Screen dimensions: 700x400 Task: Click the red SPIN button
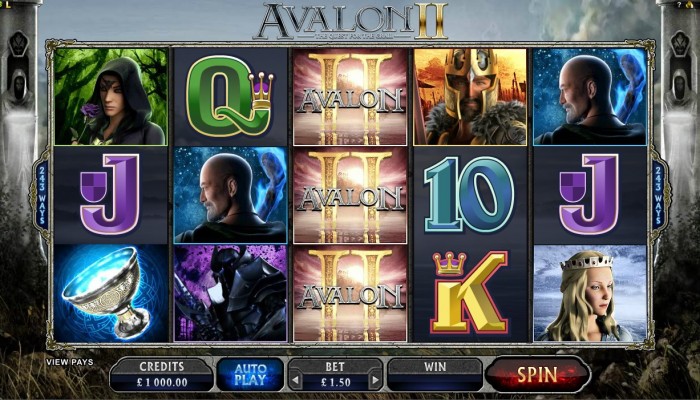[538, 374]
